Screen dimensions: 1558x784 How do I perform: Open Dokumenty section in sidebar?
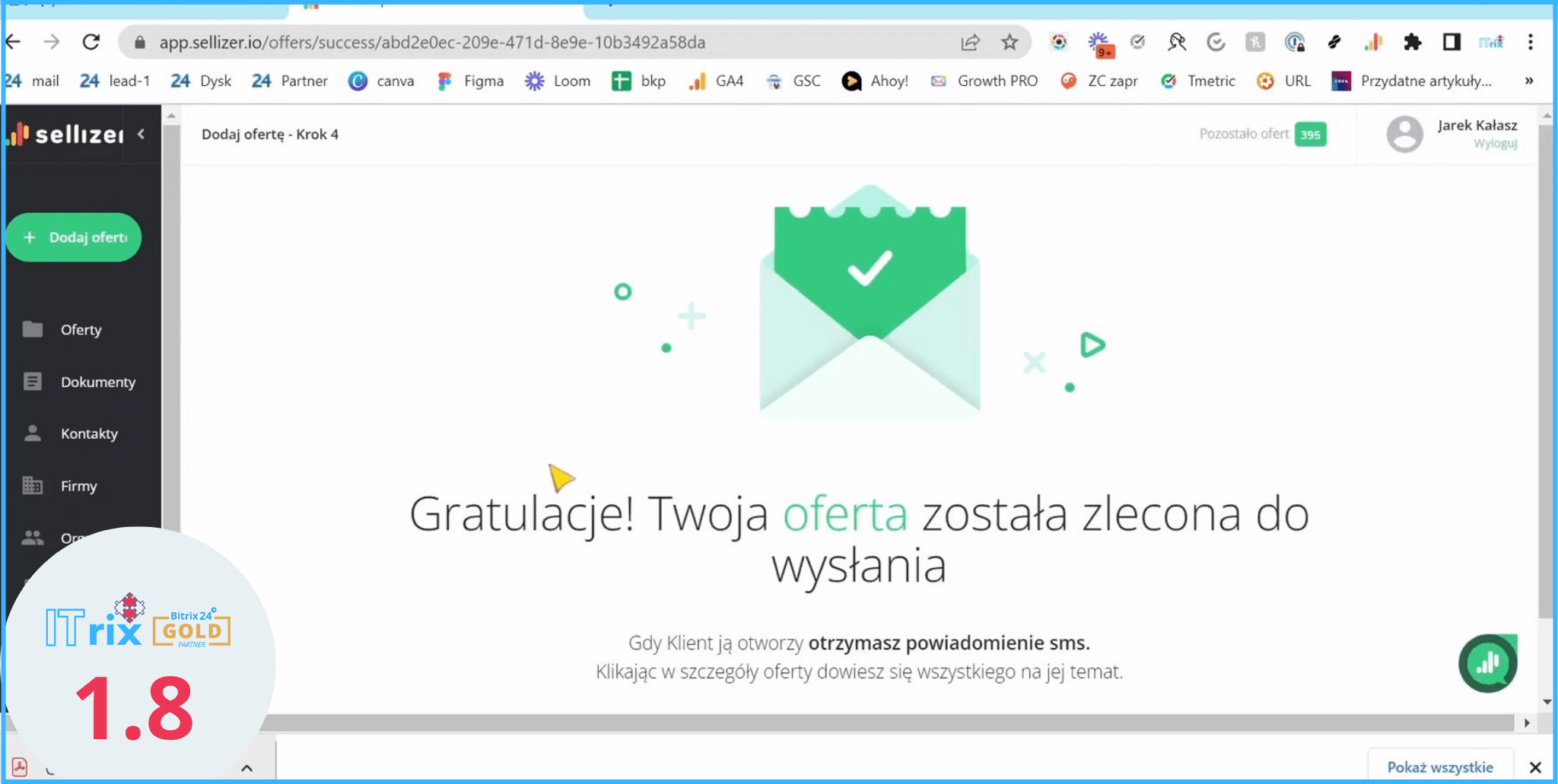pyautogui.click(x=97, y=382)
